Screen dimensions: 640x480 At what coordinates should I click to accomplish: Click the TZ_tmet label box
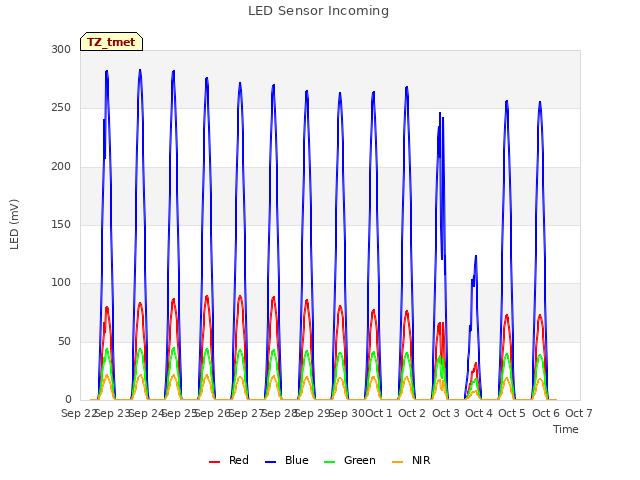pos(111,42)
